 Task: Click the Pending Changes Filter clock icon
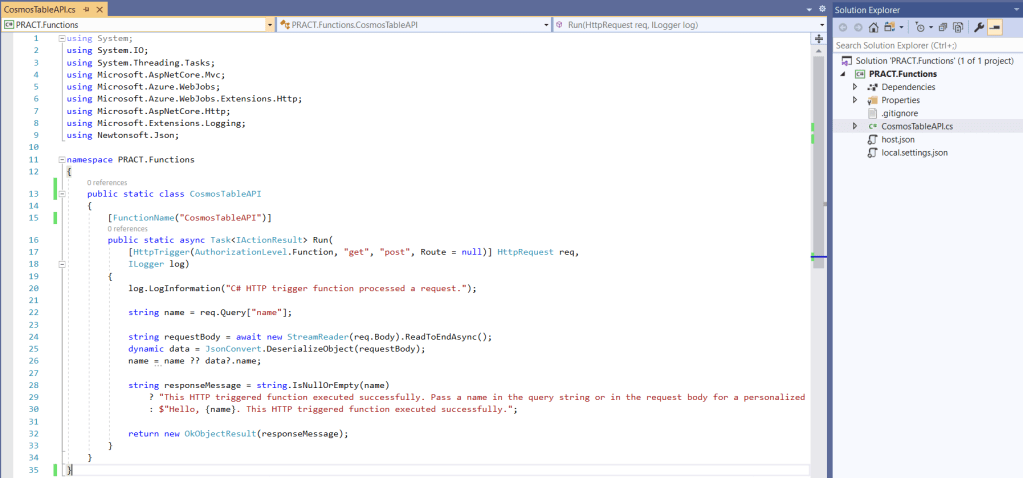click(922, 27)
